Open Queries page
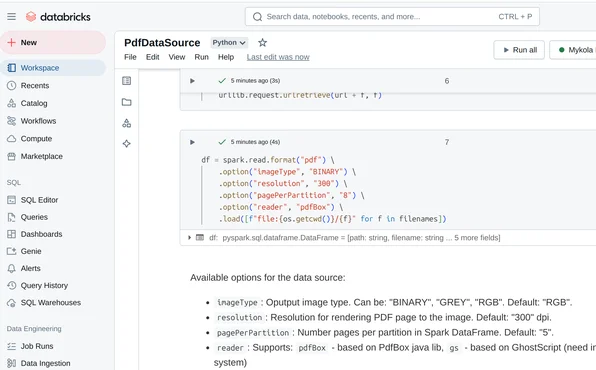Image resolution: width=596 pixels, height=370 pixels. 34,217
